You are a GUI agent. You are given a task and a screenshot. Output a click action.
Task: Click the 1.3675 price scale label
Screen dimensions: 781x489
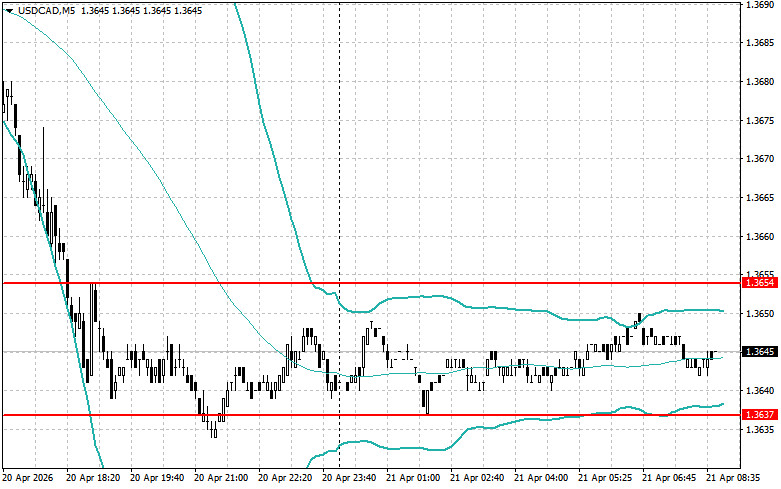(760, 121)
